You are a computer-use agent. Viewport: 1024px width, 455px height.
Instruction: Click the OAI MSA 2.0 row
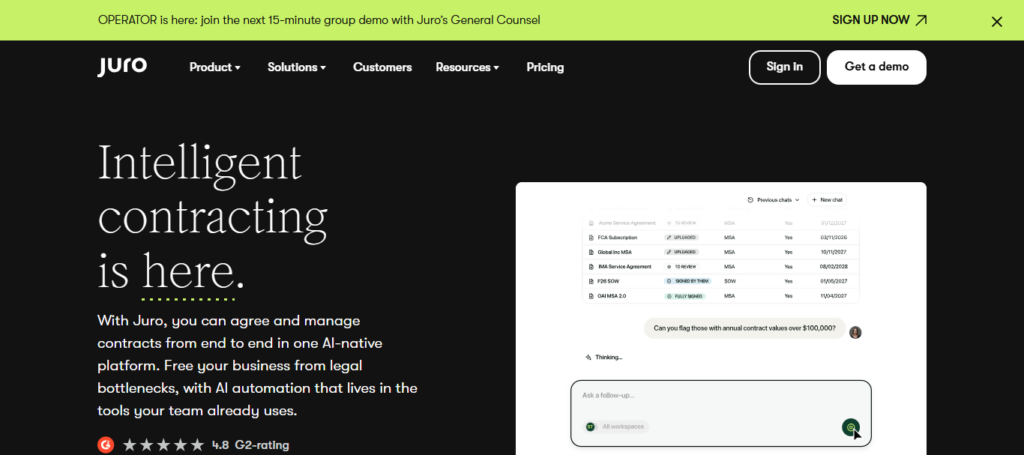(x=720, y=296)
